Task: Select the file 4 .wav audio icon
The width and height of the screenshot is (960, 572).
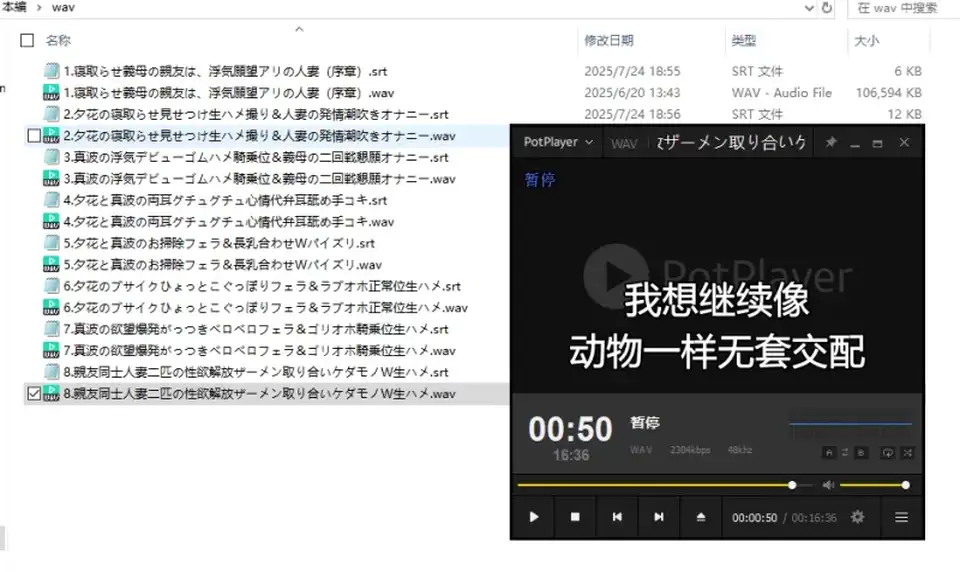Action: pos(51,221)
